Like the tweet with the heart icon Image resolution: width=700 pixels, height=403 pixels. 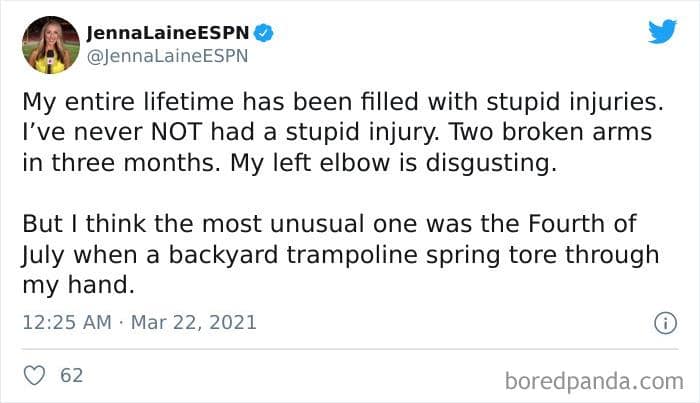point(33,376)
